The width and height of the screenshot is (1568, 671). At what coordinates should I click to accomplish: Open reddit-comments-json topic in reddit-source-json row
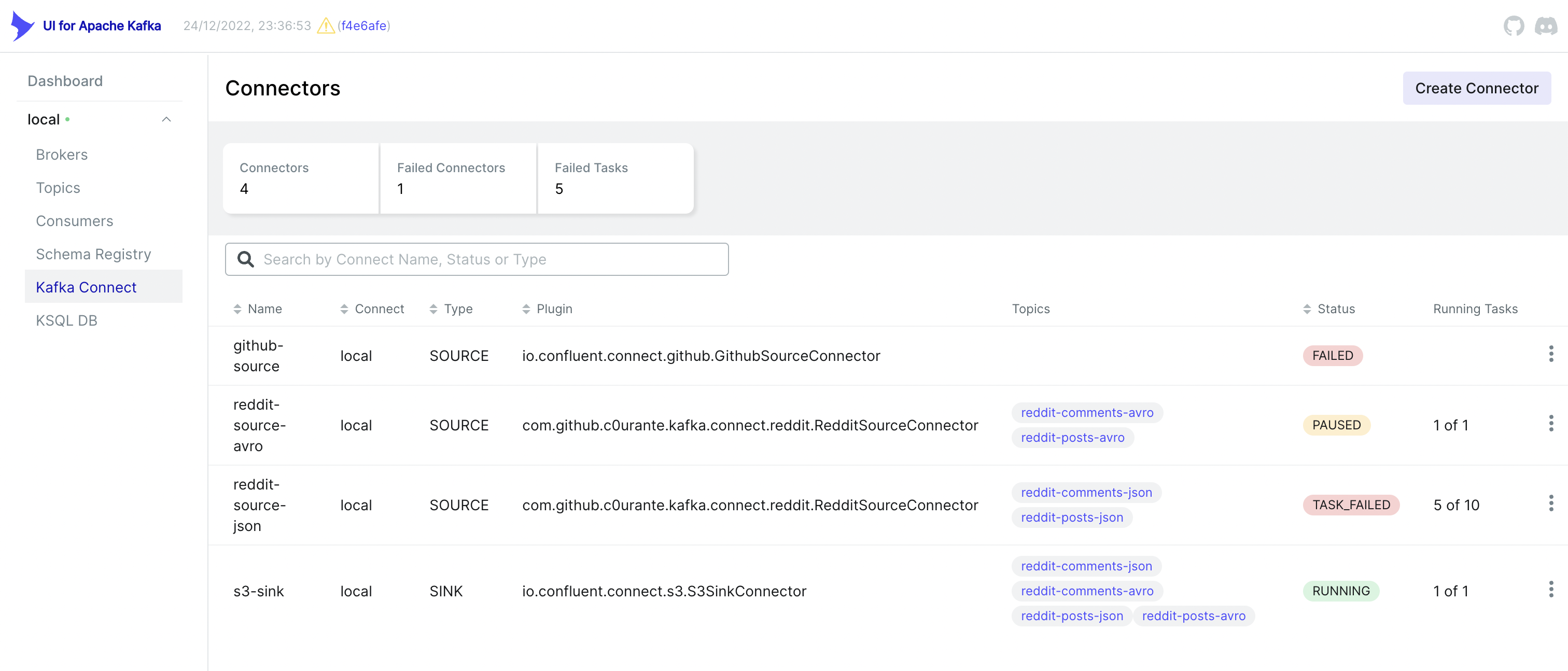click(1086, 493)
